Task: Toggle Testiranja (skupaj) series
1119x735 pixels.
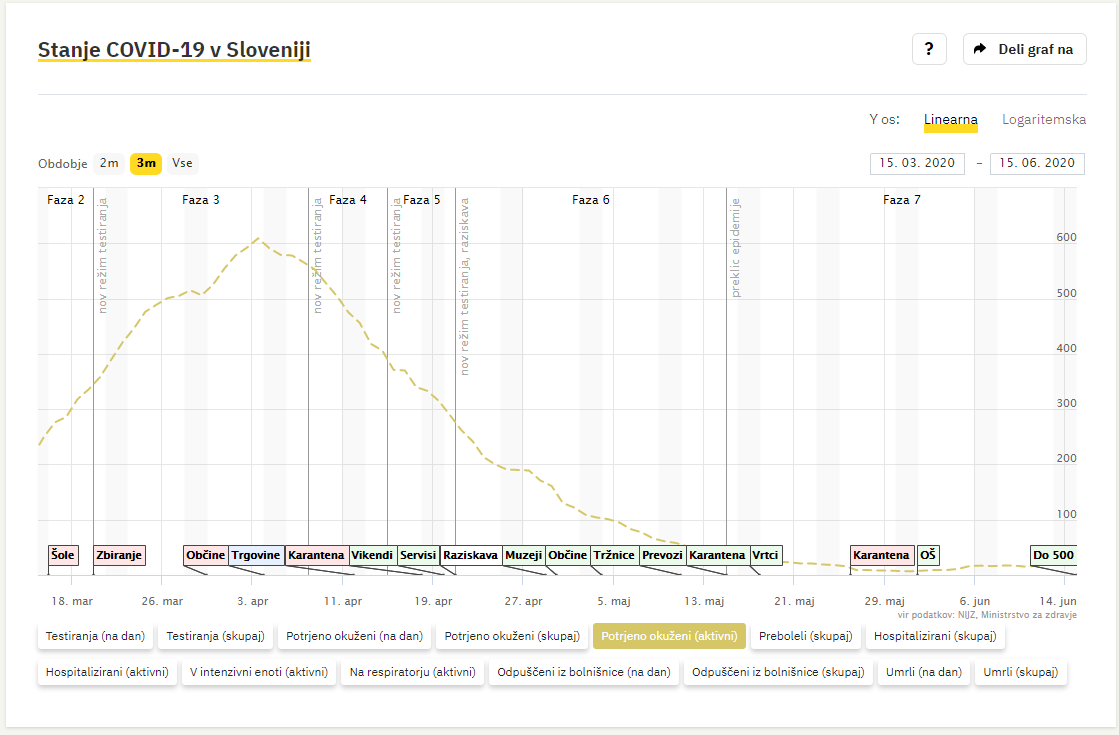Action: pos(216,636)
